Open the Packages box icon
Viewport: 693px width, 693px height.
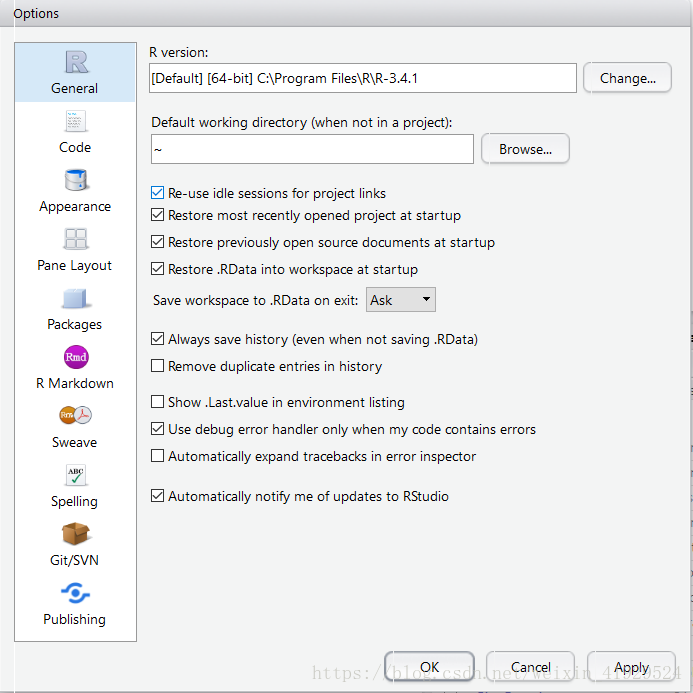click(76, 298)
